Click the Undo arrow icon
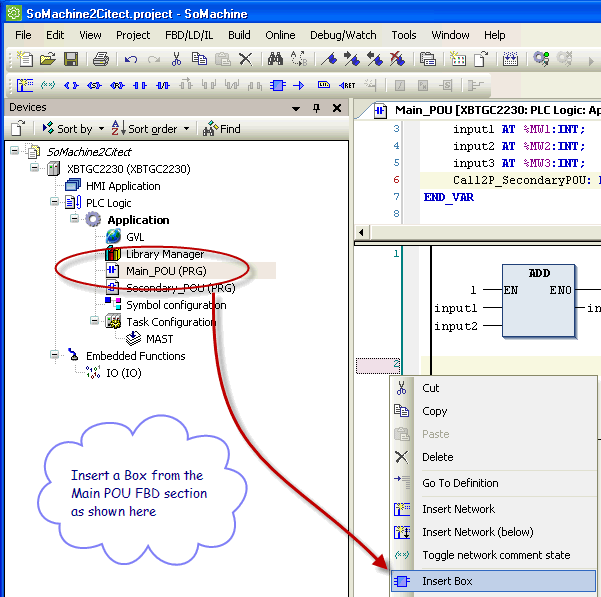 131,59
